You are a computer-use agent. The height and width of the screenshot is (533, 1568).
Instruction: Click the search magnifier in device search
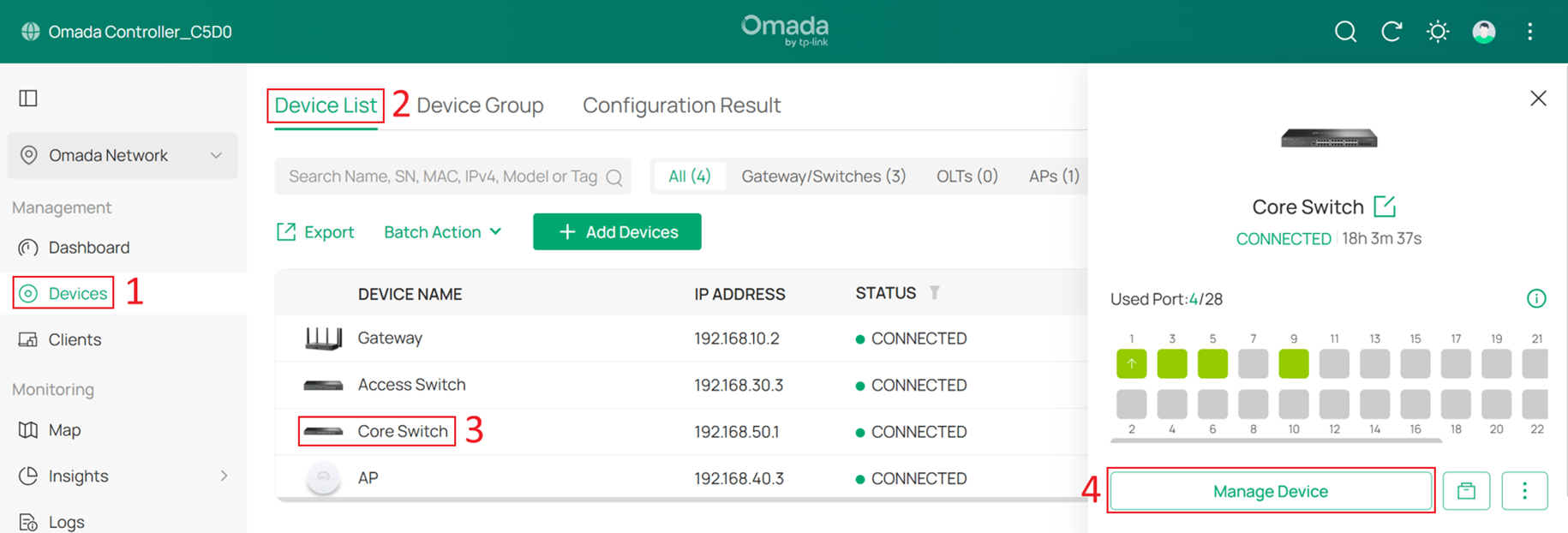(x=614, y=177)
